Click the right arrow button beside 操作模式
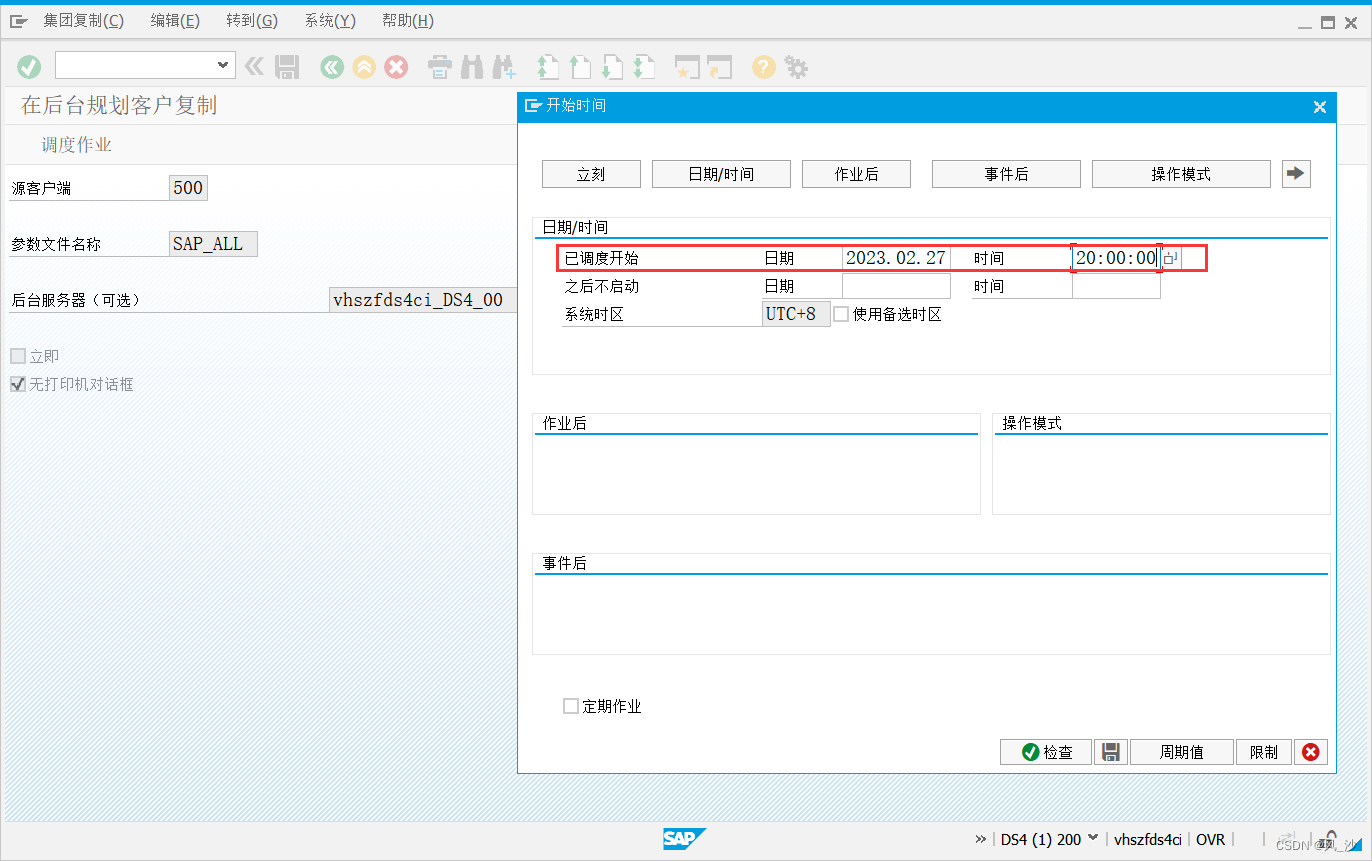 pos(1296,173)
